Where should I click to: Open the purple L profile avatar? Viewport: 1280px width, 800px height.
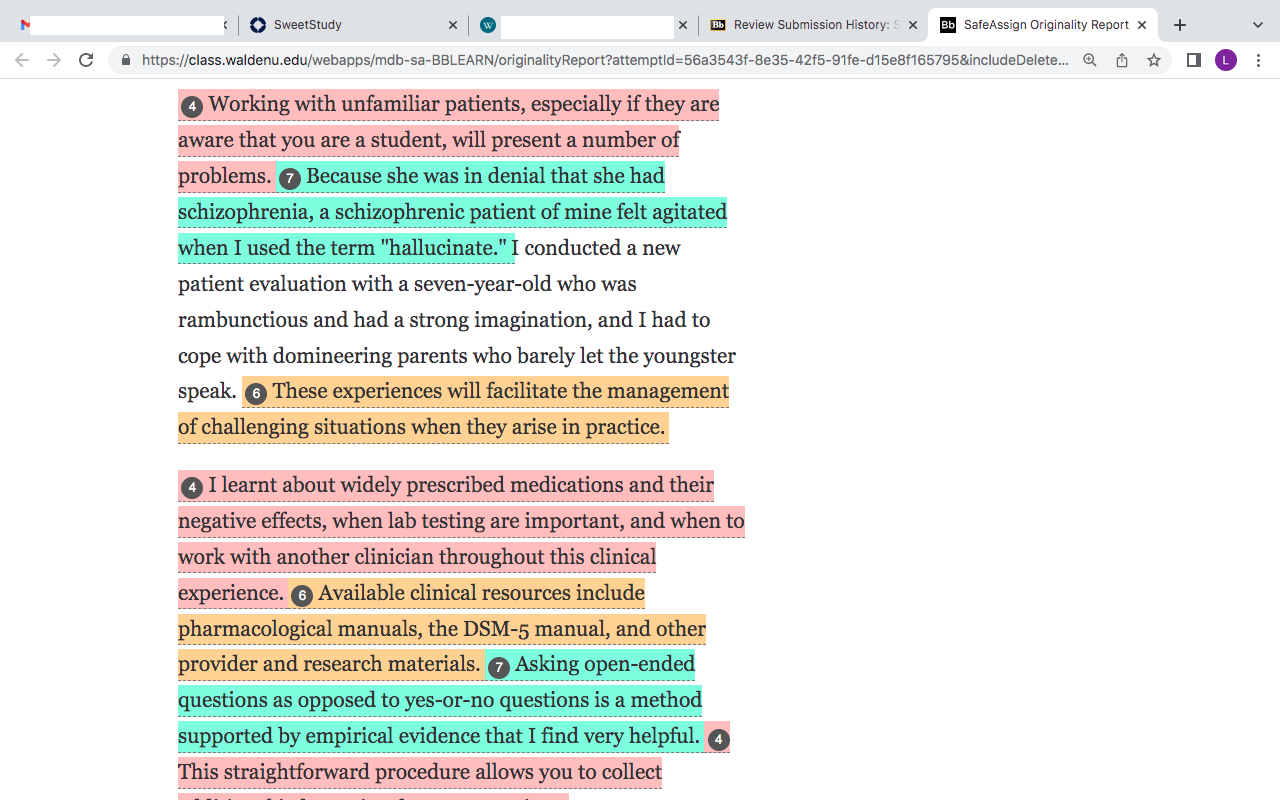(1226, 60)
